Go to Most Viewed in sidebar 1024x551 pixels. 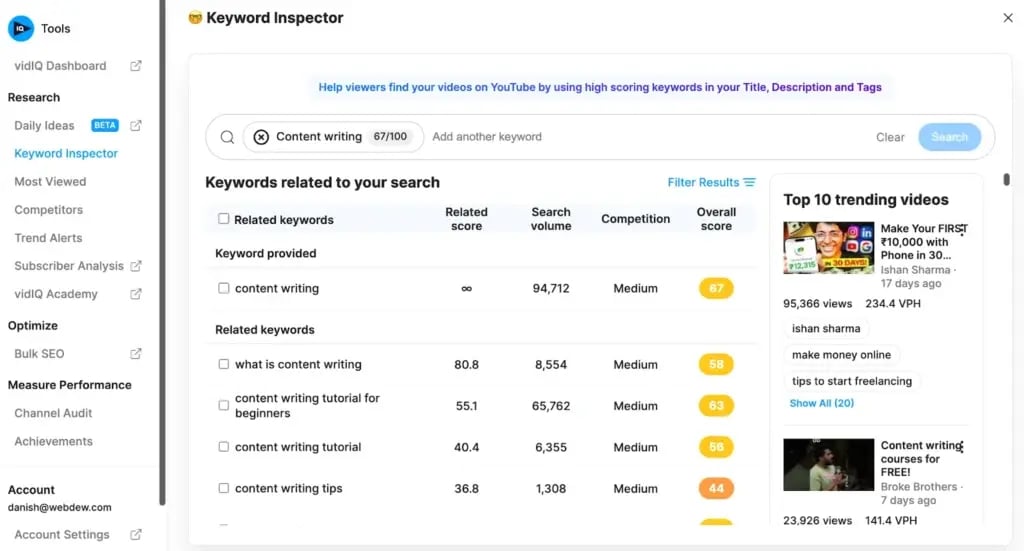50,182
